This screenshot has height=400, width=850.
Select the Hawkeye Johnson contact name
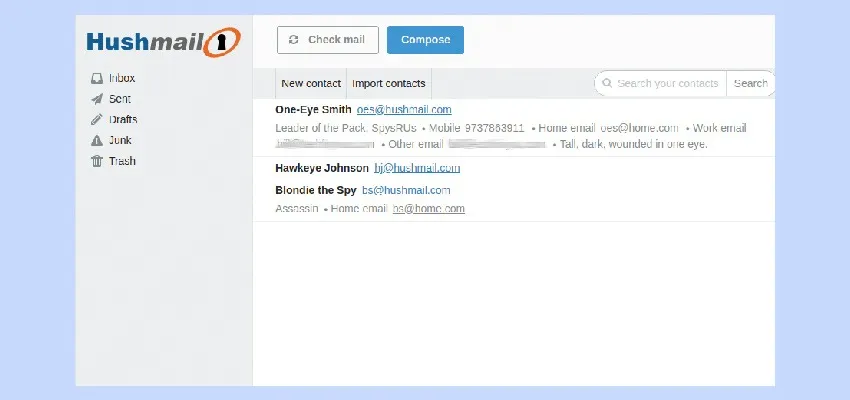[322, 168]
